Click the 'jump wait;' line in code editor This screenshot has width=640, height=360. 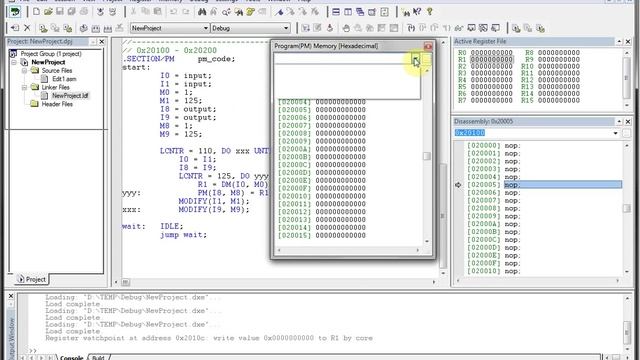click(183, 235)
